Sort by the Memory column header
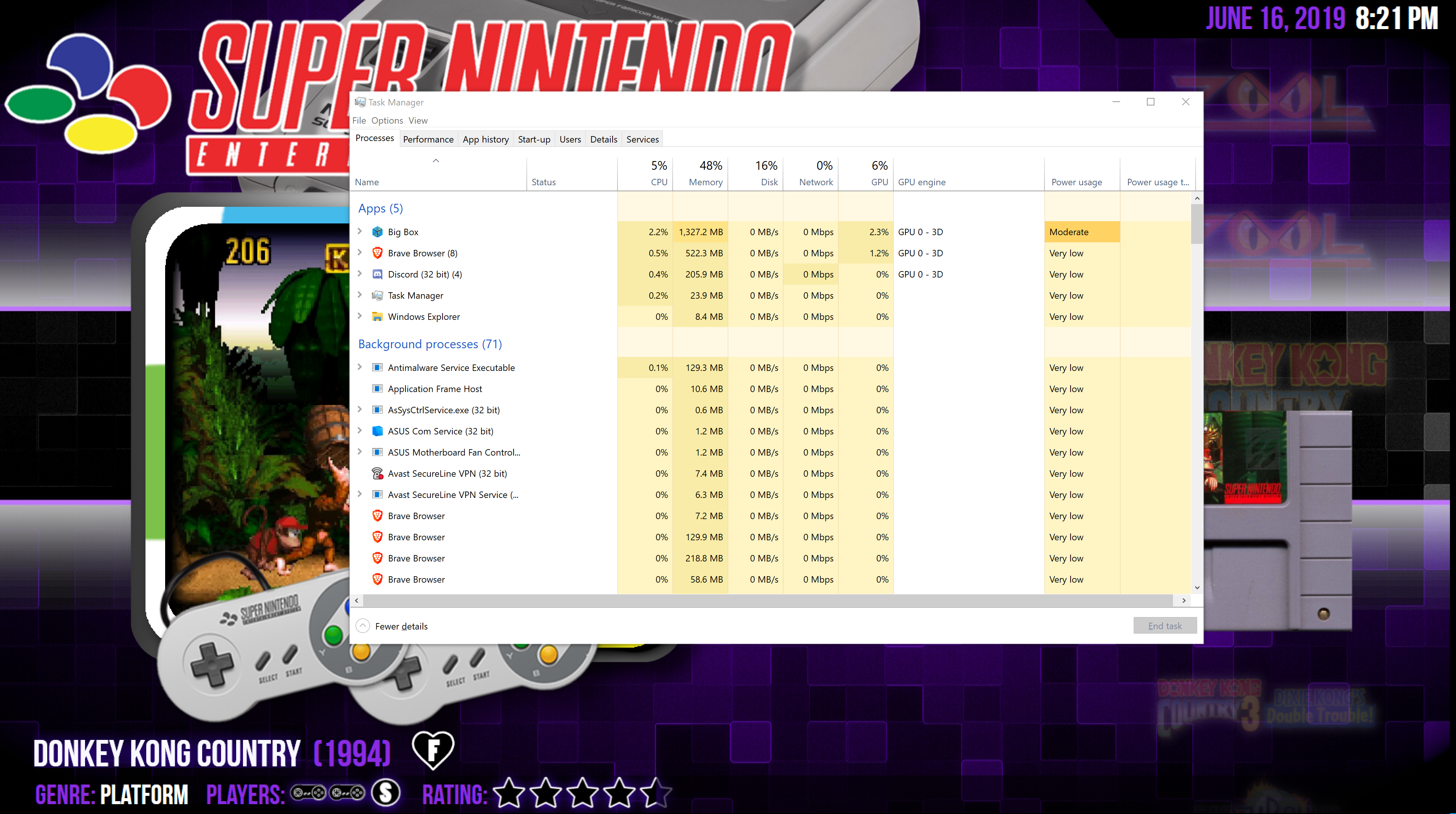Viewport: 1456px width, 814px height. 700,174
